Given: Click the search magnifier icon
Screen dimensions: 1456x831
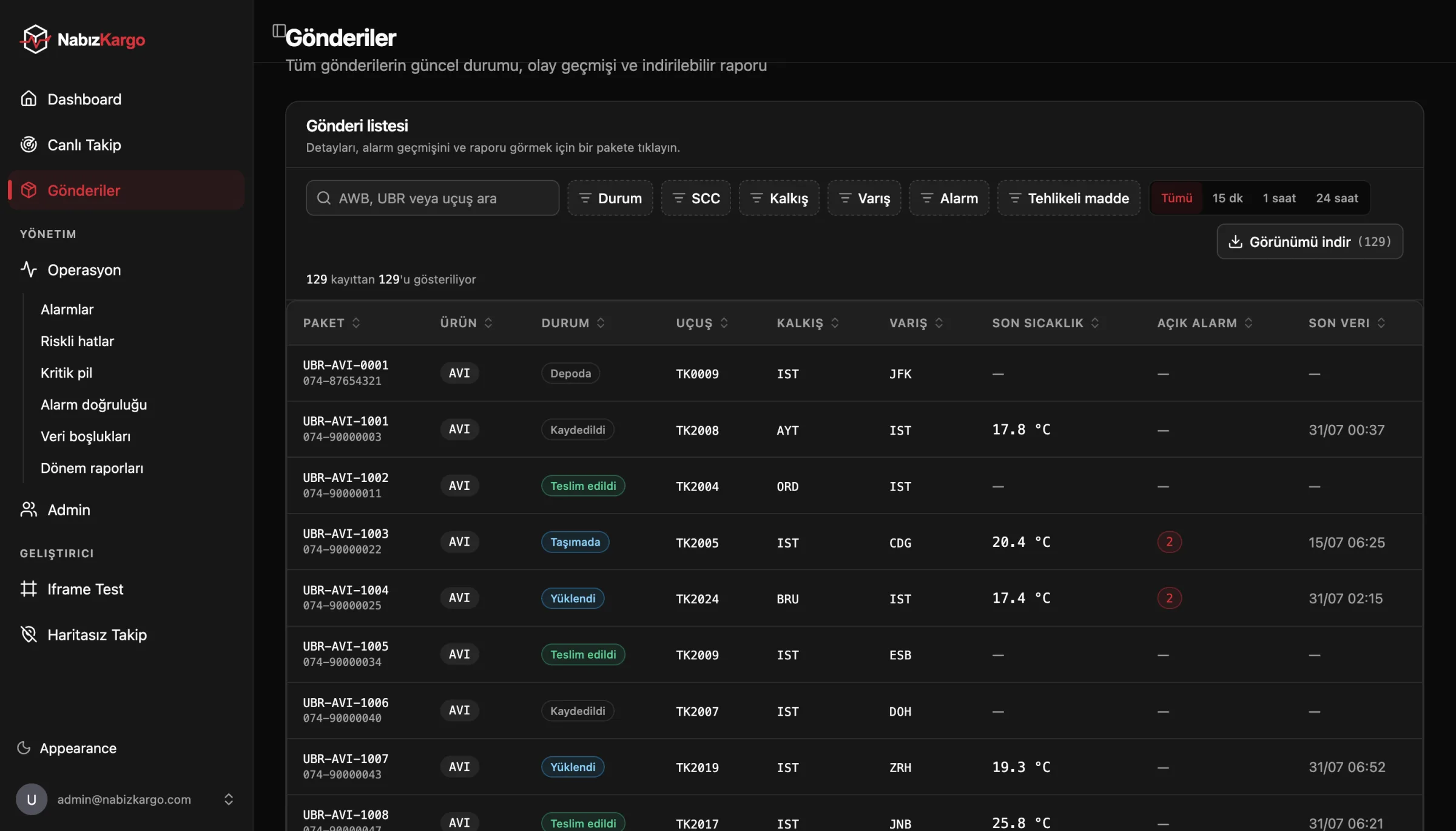Looking at the screenshot, I should click(x=324, y=198).
